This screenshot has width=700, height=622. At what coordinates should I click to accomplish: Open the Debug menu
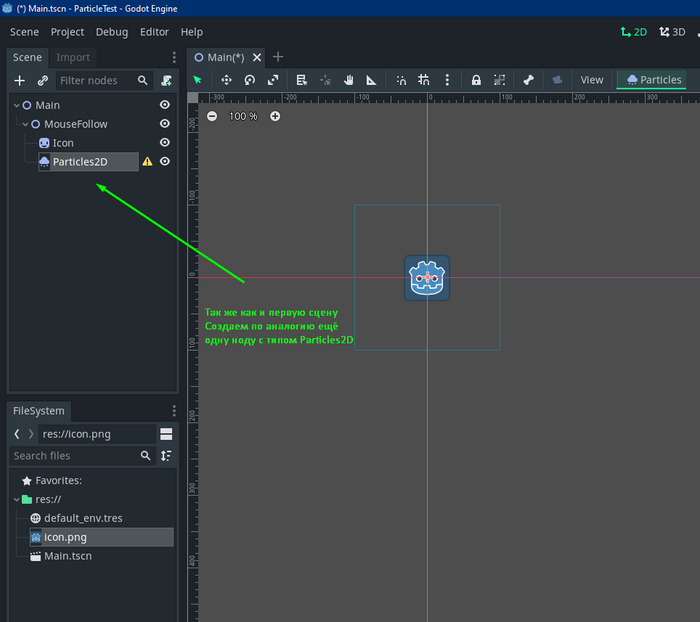(x=112, y=32)
